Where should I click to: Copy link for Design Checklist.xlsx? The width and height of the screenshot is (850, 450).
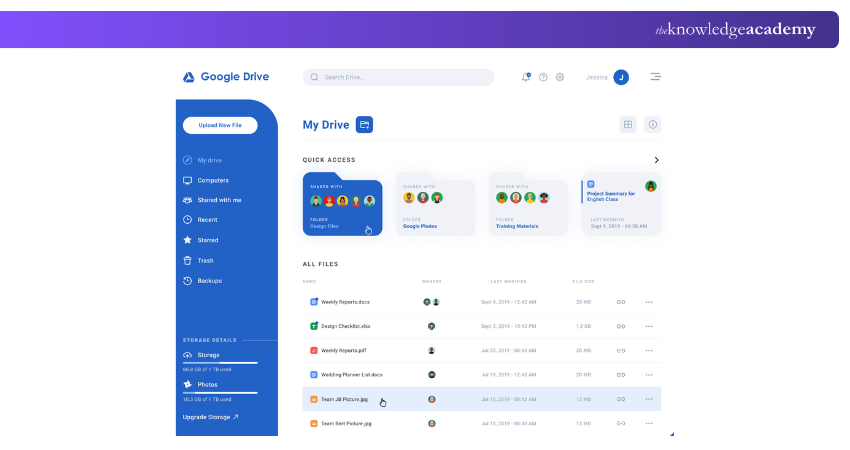click(x=621, y=326)
